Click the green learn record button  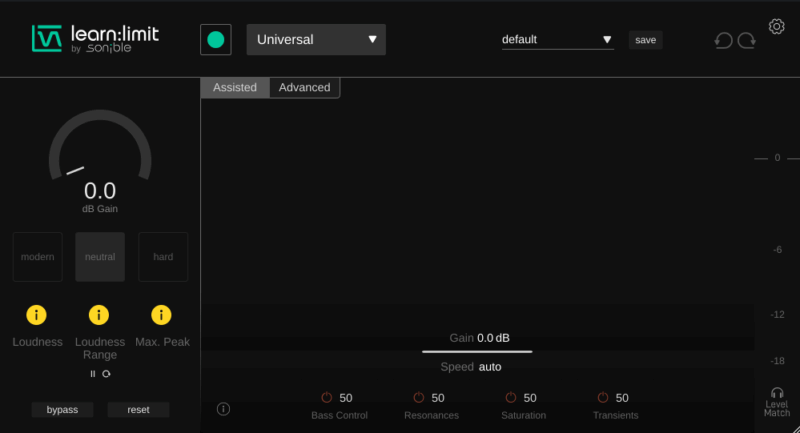tap(215, 40)
